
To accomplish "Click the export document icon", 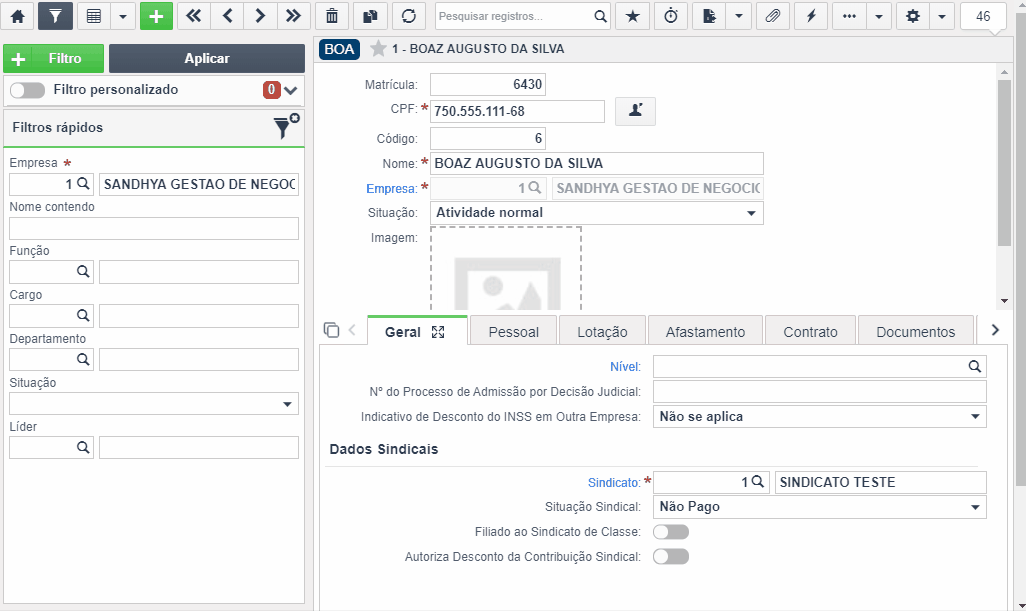I will [709, 16].
